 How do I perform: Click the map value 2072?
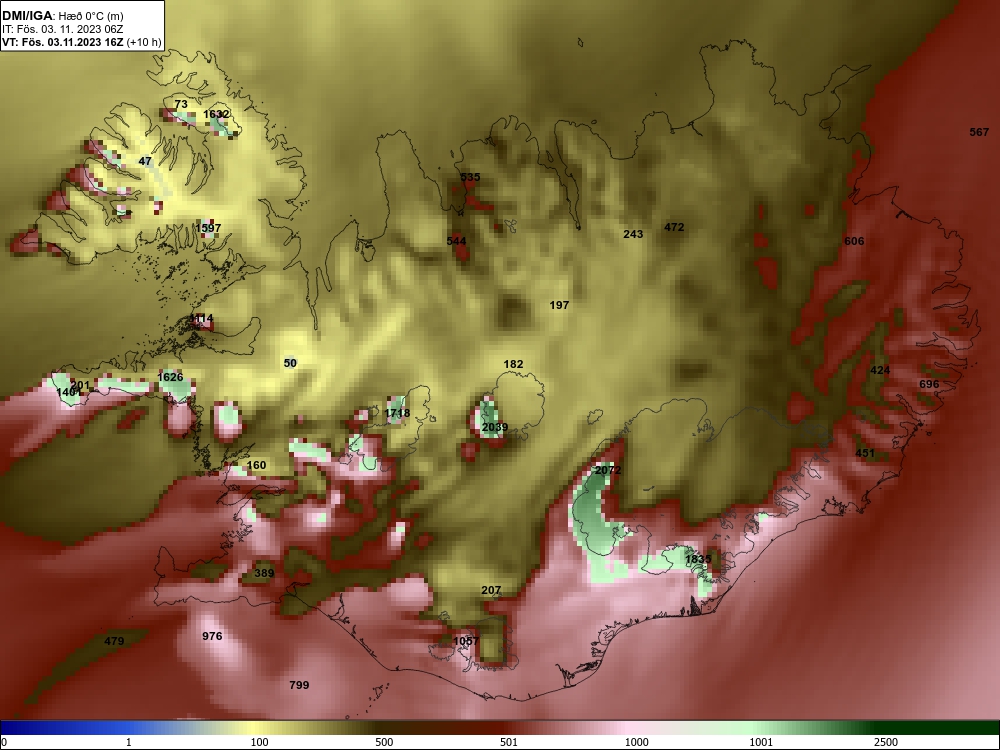[608, 470]
